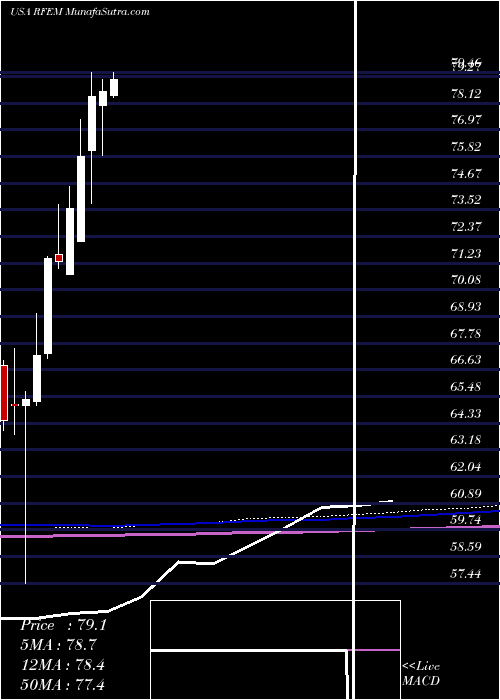Click the 58.59 price axis label
The height and width of the screenshot is (700, 500).
466,546
